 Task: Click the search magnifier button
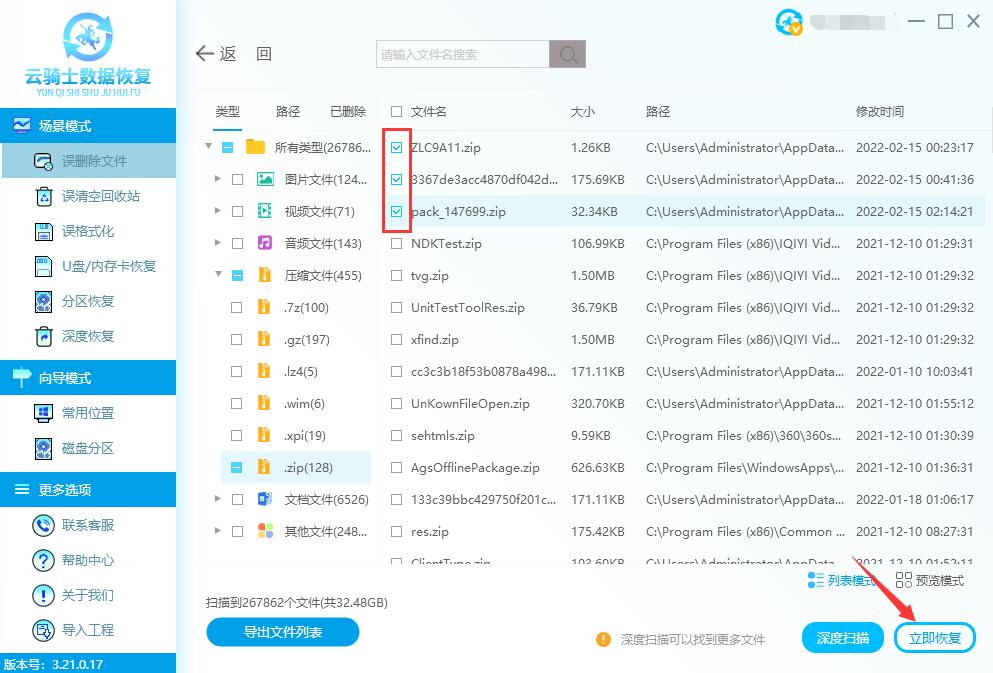tap(567, 54)
